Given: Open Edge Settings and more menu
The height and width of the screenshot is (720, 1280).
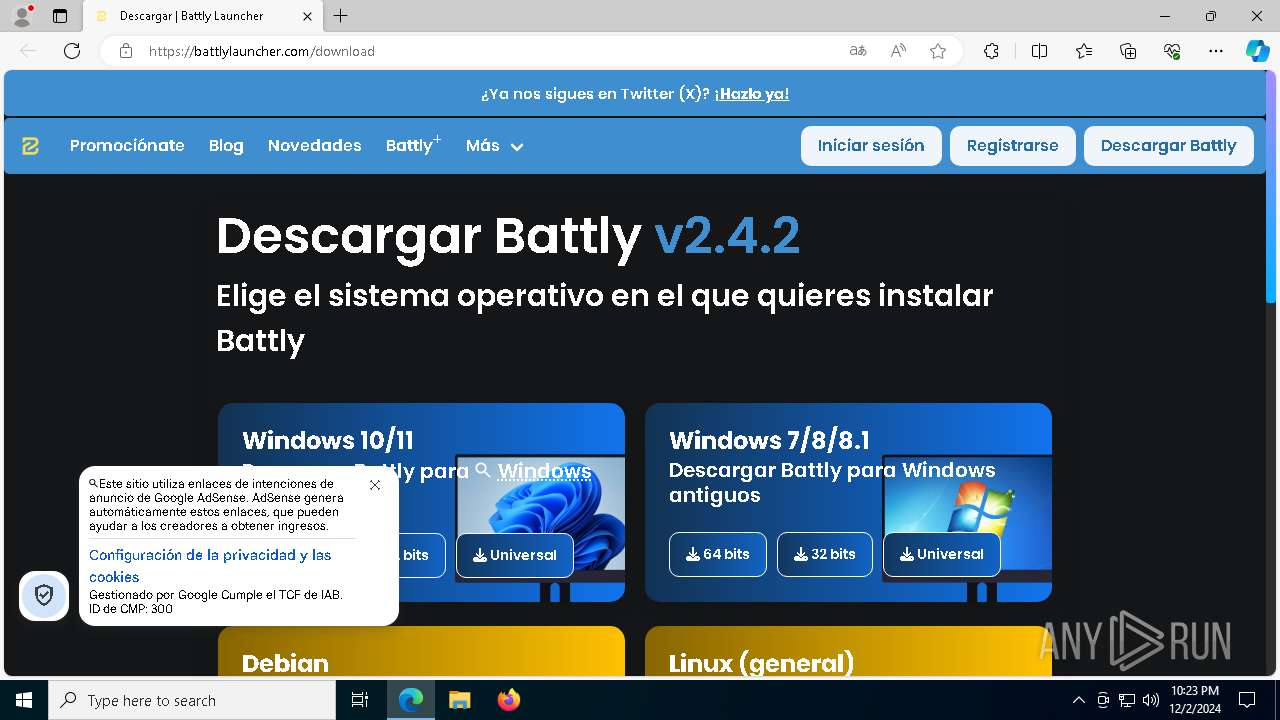Looking at the screenshot, I should click(1216, 51).
